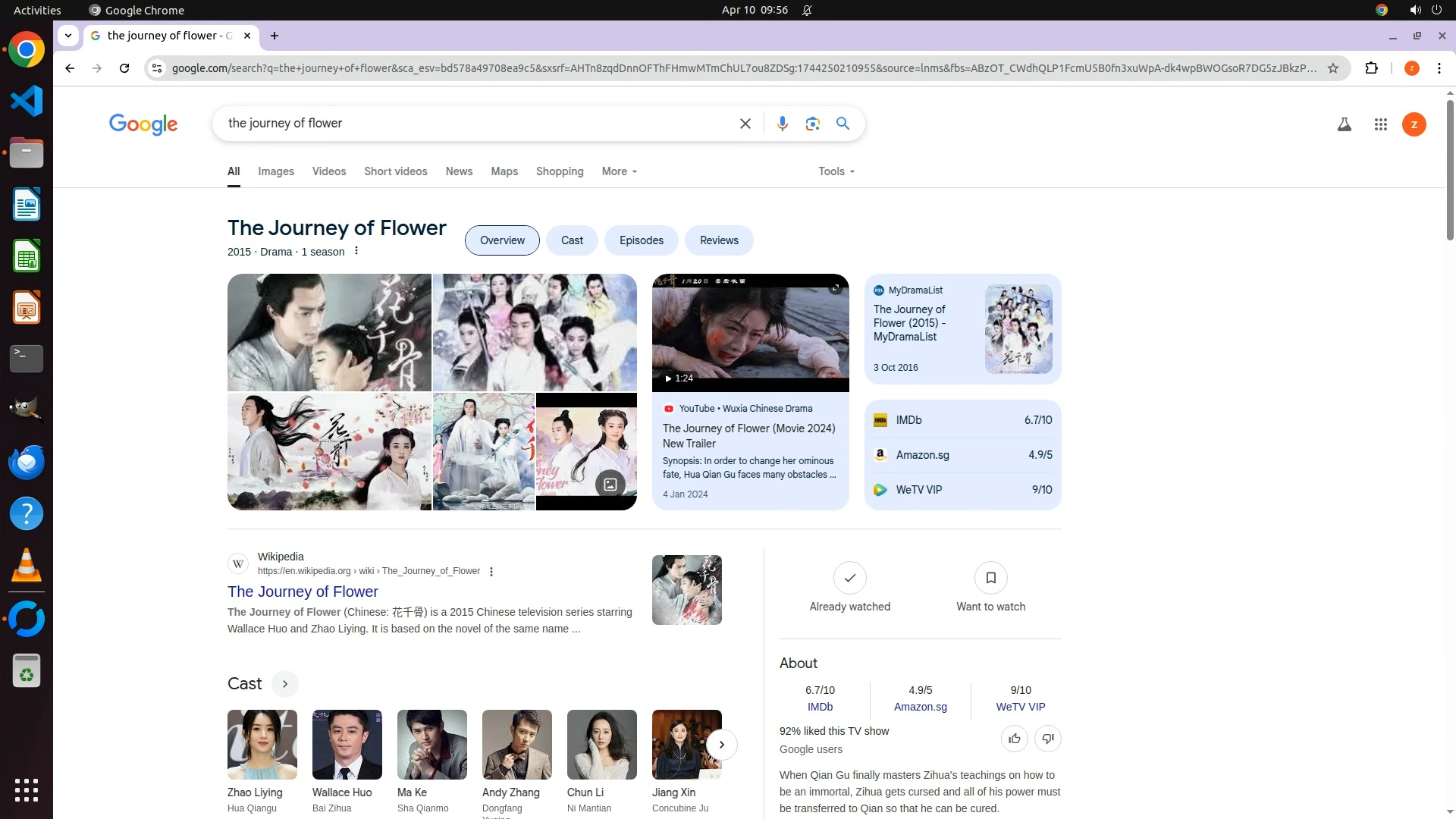Like this TV show thumbs up
Screen dimensions: 1456x819
[x=1014, y=739]
